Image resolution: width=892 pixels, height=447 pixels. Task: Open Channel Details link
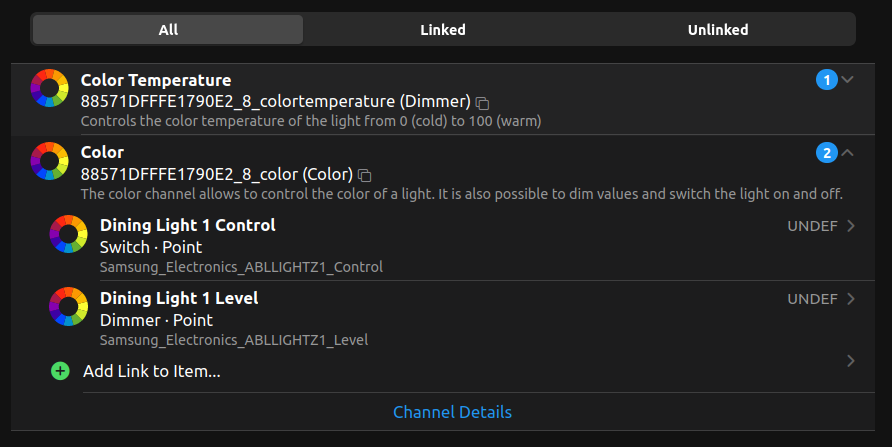(x=452, y=412)
